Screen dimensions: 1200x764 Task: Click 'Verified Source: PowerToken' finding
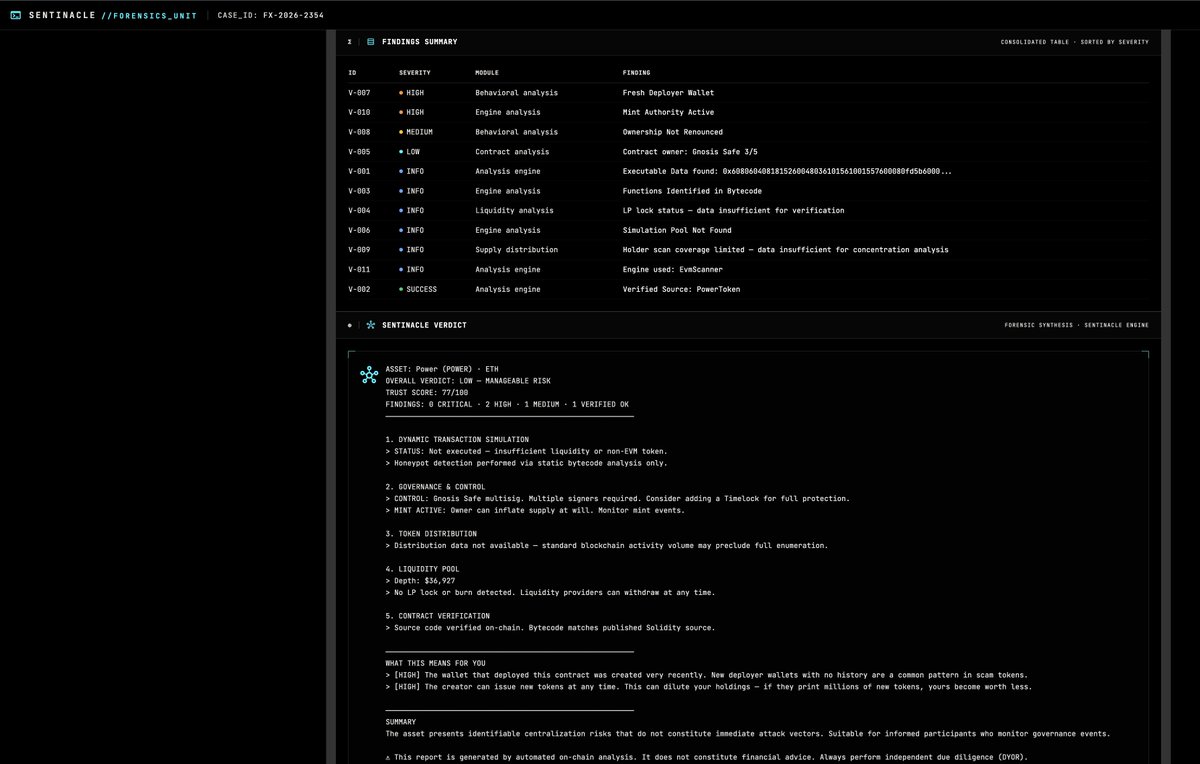681,289
